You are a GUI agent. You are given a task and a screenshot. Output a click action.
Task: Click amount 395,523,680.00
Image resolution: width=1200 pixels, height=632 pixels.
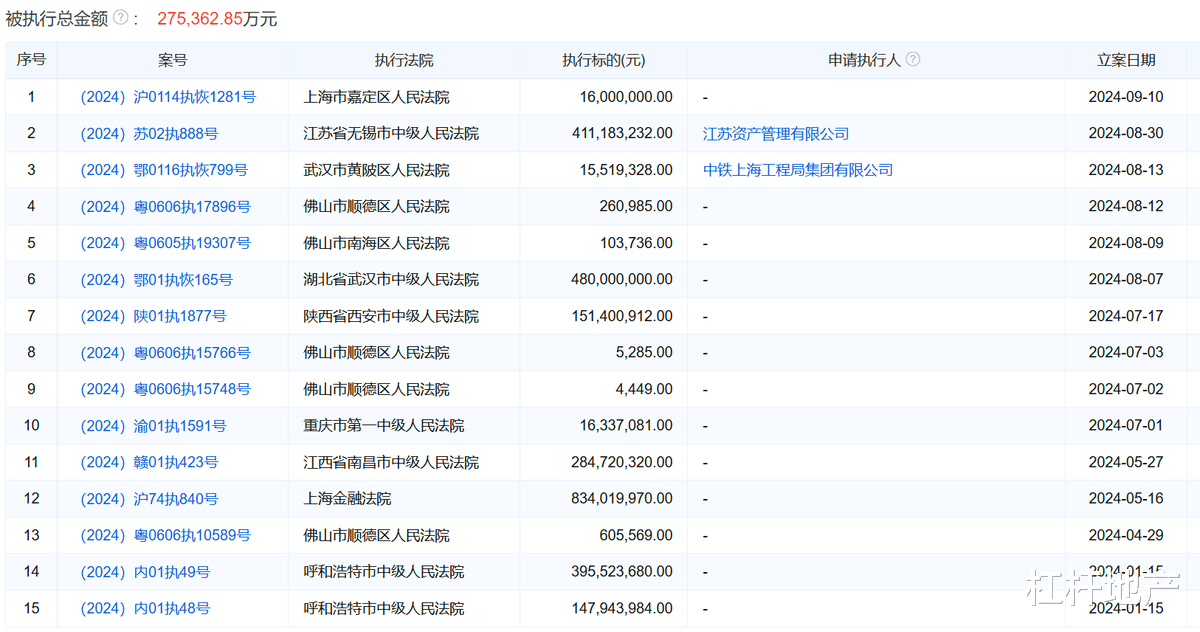tap(622, 572)
